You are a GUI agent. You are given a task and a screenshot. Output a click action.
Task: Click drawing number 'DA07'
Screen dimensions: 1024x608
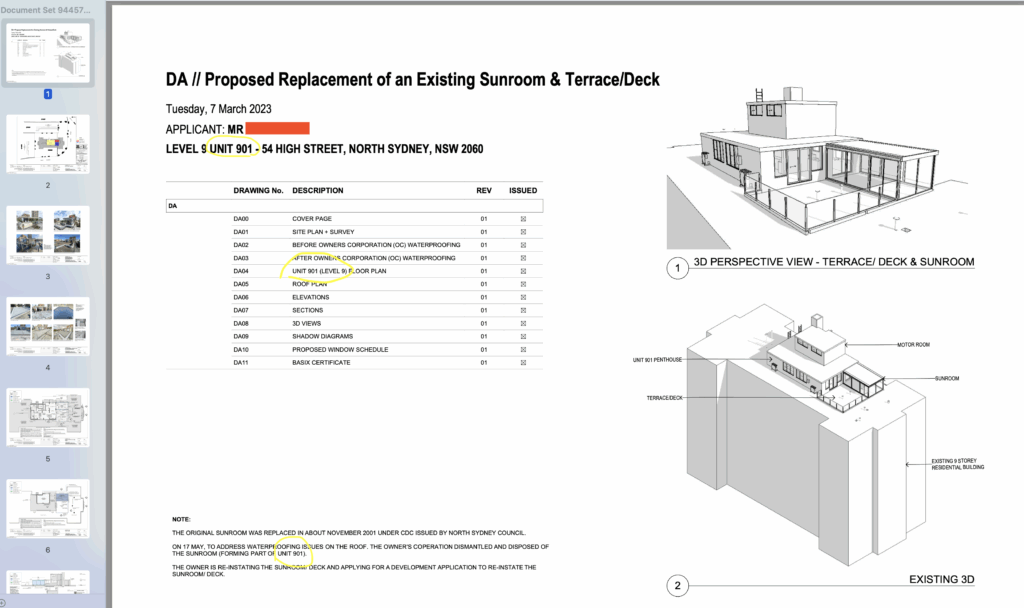click(x=241, y=310)
